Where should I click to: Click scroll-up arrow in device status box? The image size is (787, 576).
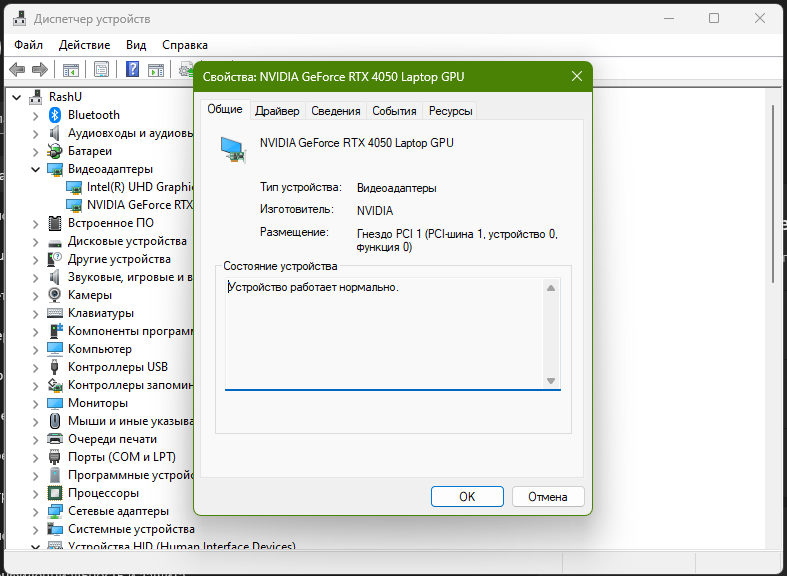pos(551,288)
